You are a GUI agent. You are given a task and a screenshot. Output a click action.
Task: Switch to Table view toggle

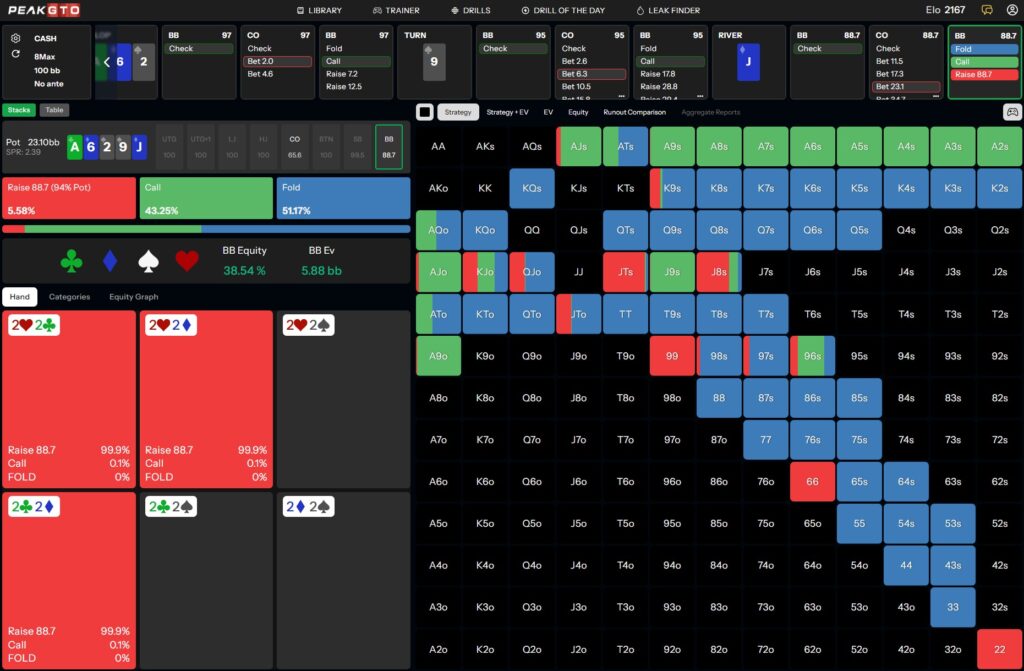coord(54,110)
